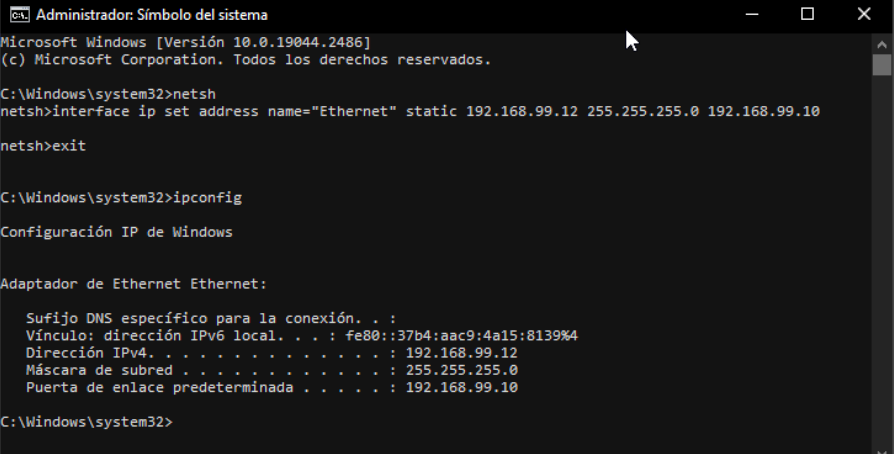The image size is (894, 454).
Task: Click the "Configuración IP de Windows" line
Action: pos(116,232)
